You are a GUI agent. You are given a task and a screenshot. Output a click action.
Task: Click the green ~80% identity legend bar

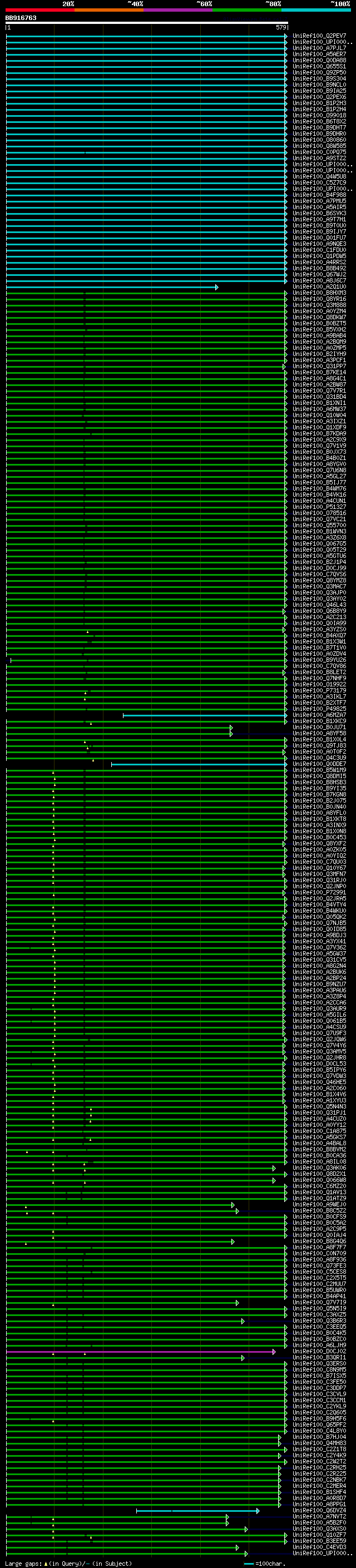coord(247,10)
